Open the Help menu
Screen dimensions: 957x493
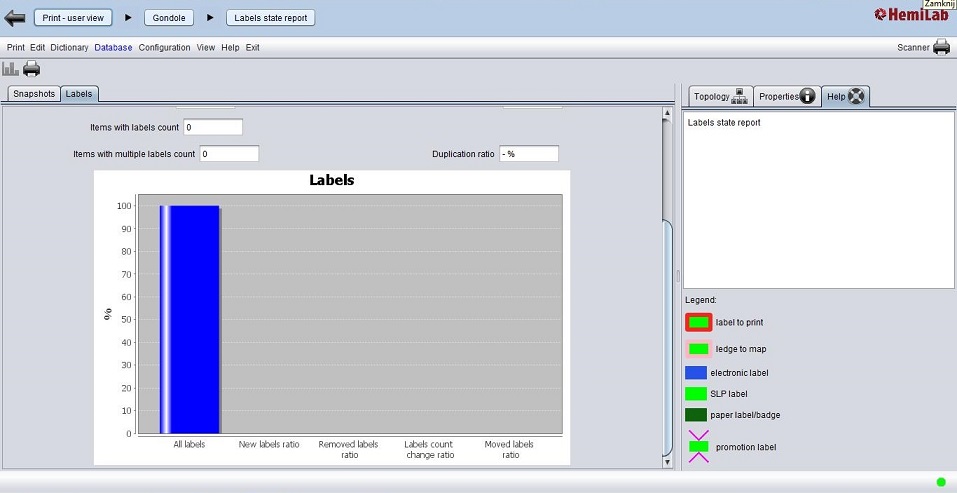point(230,47)
